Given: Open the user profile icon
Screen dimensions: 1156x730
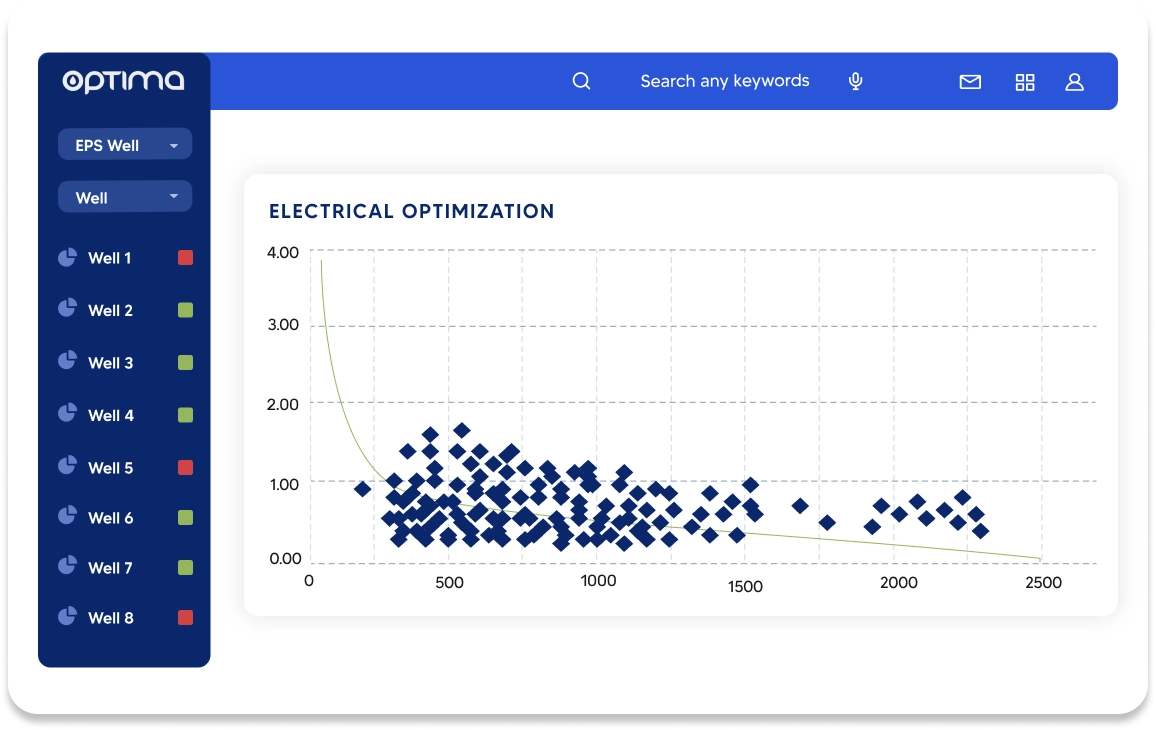Looking at the screenshot, I should pos(1075,82).
